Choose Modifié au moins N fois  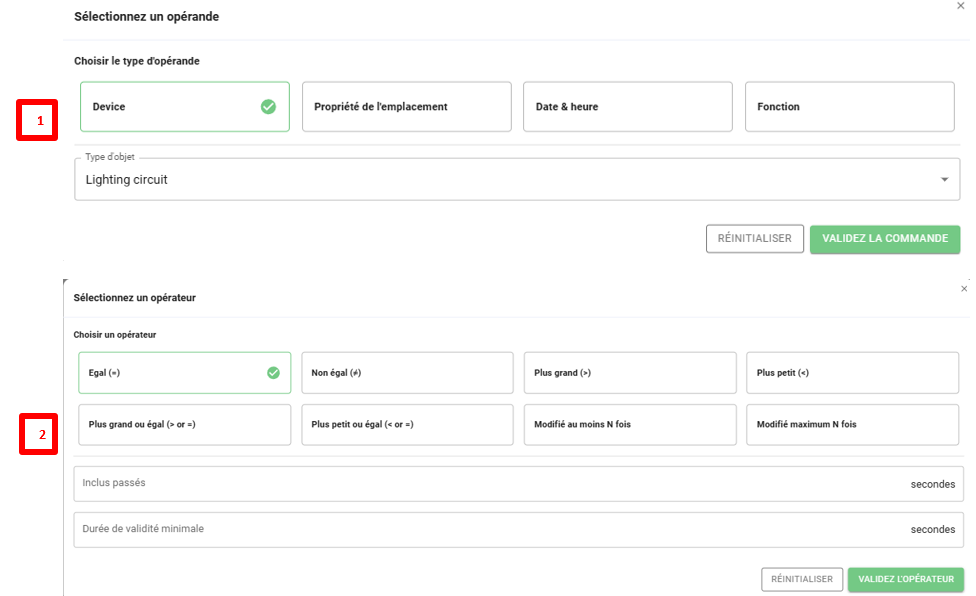point(629,424)
